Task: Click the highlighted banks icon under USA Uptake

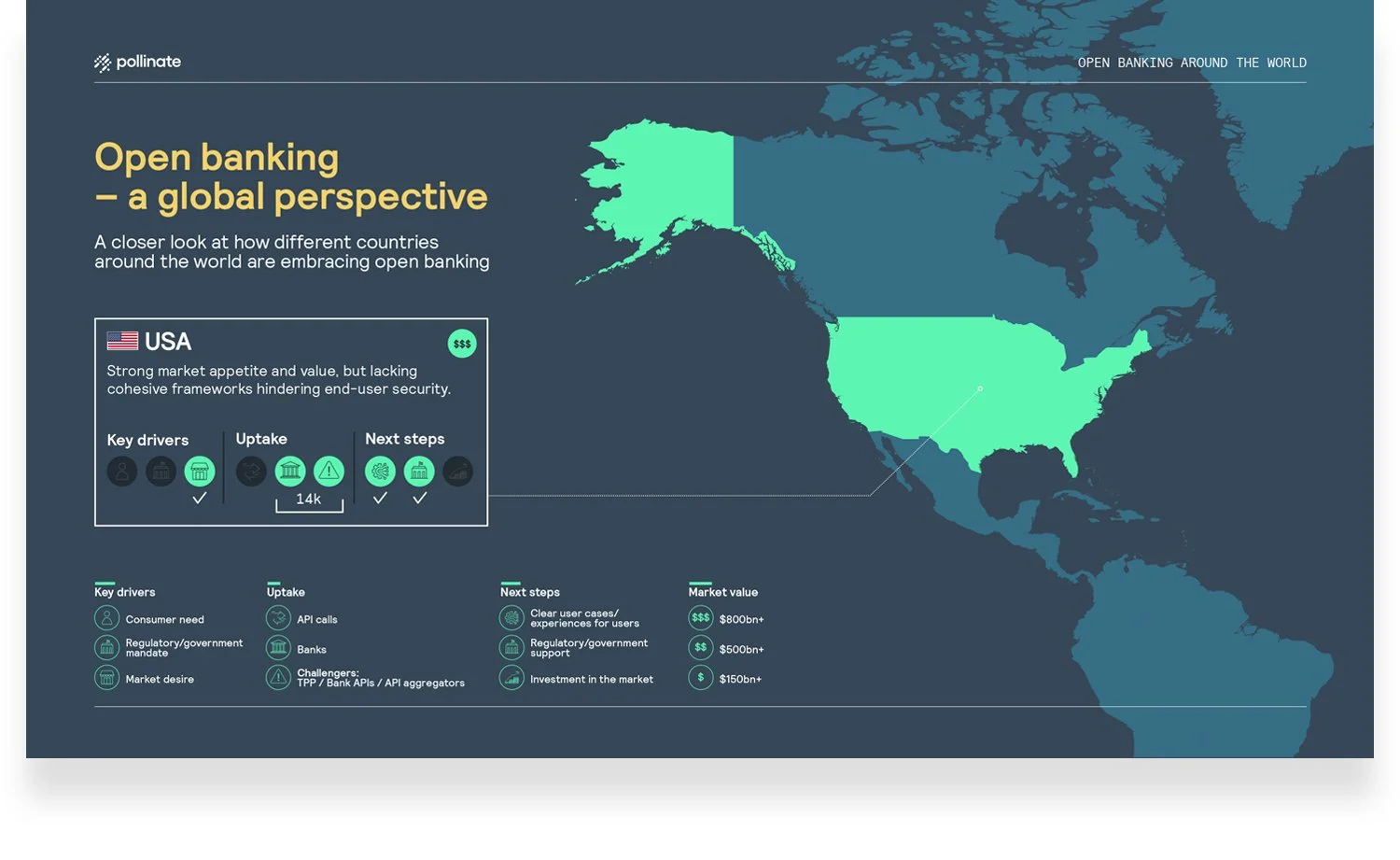Action: pyautogui.click(x=290, y=472)
